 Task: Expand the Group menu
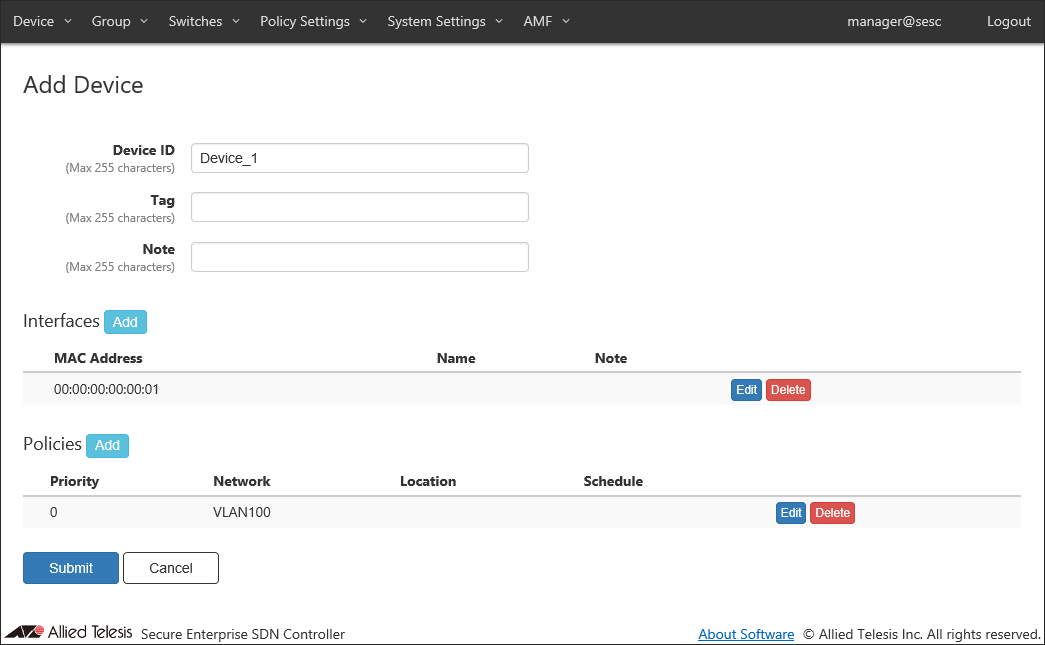click(119, 21)
